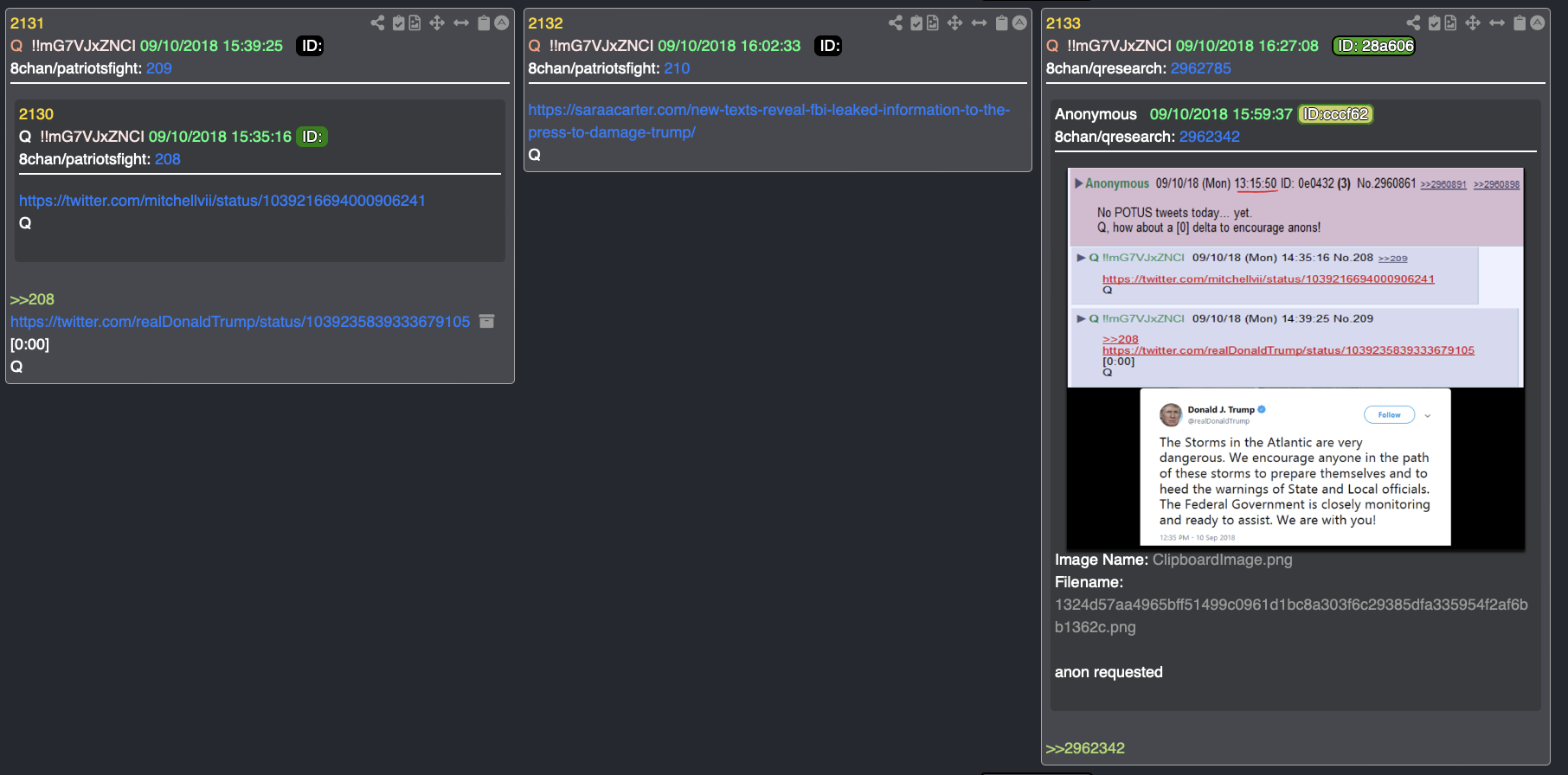This screenshot has width=1568, height=775.
Task: Share post 2131 via share icon
Action: [377, 23]
